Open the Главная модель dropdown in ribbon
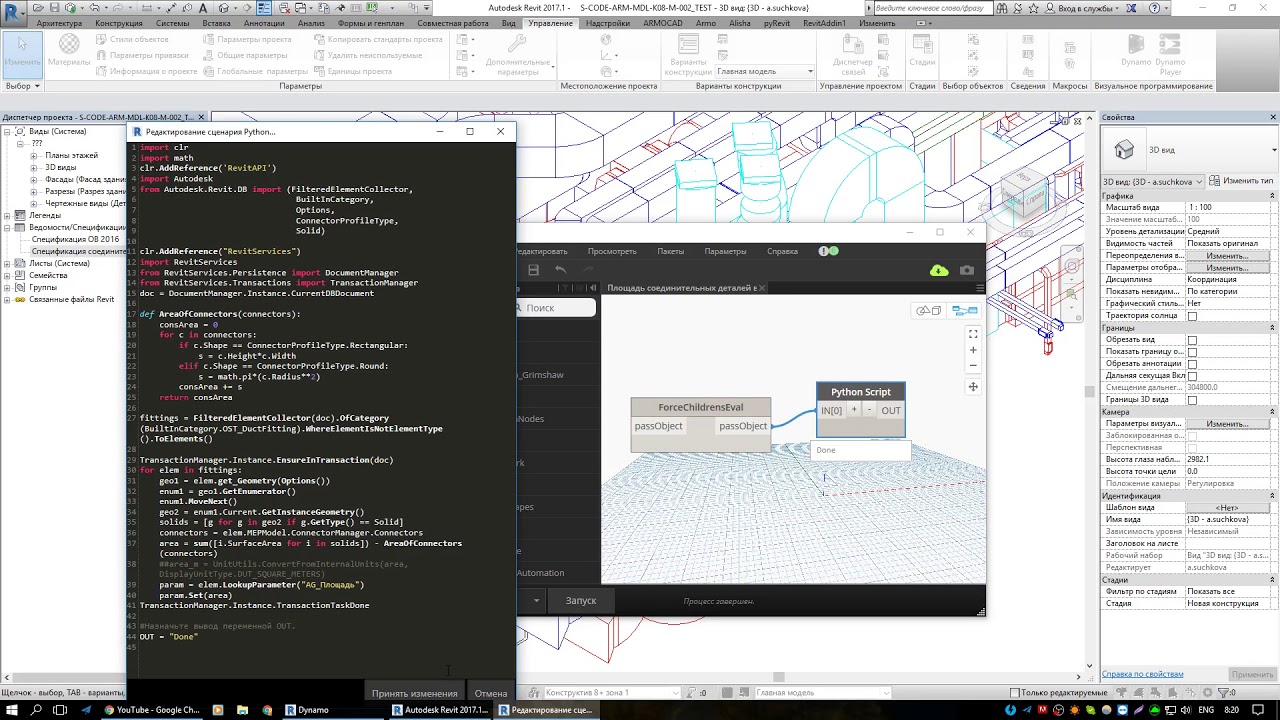Screen dimensions: 1280x720 pyautogui.click(x=766, y=71)
